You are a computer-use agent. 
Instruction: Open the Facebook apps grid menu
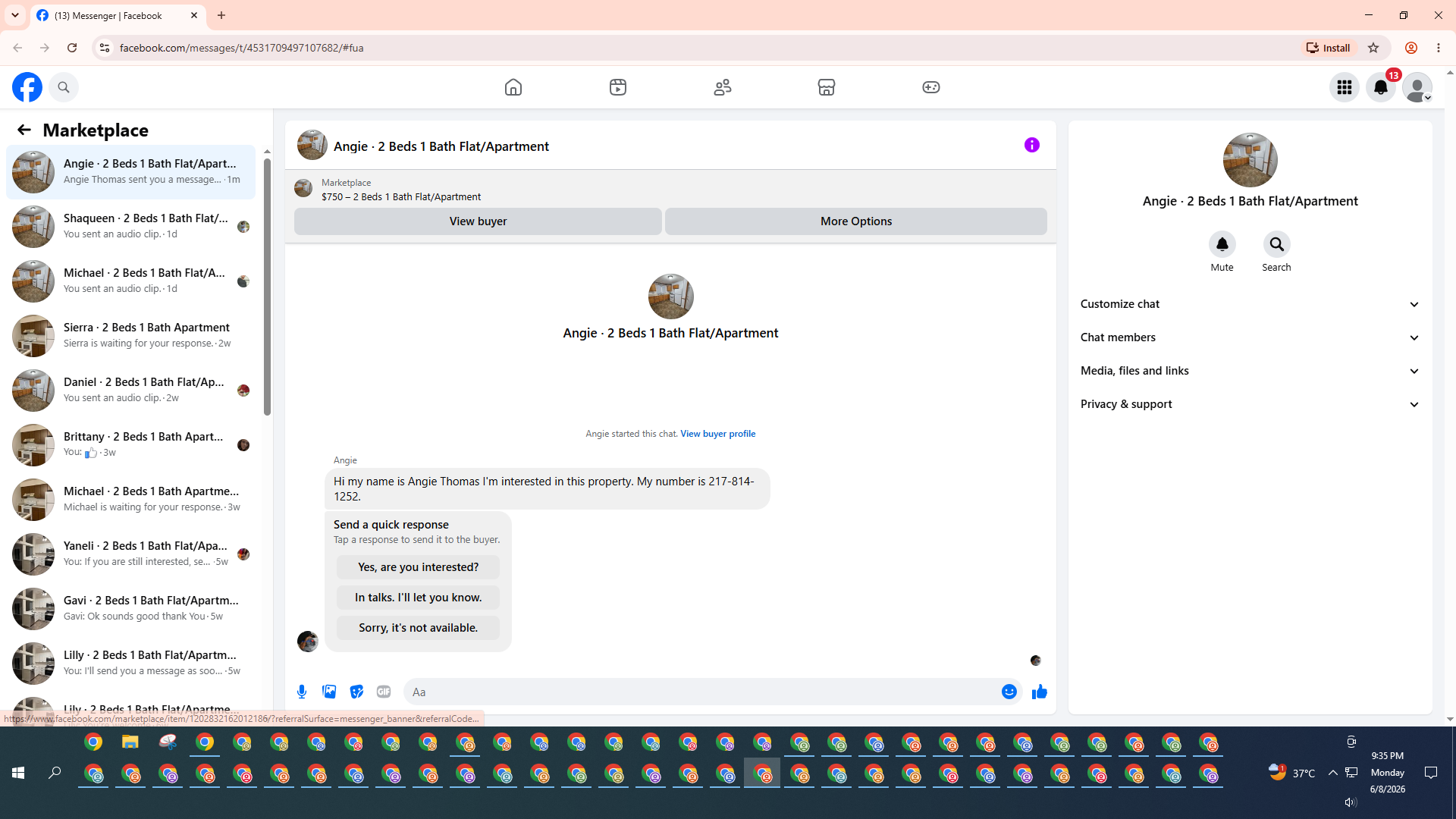pos(1345,87)
